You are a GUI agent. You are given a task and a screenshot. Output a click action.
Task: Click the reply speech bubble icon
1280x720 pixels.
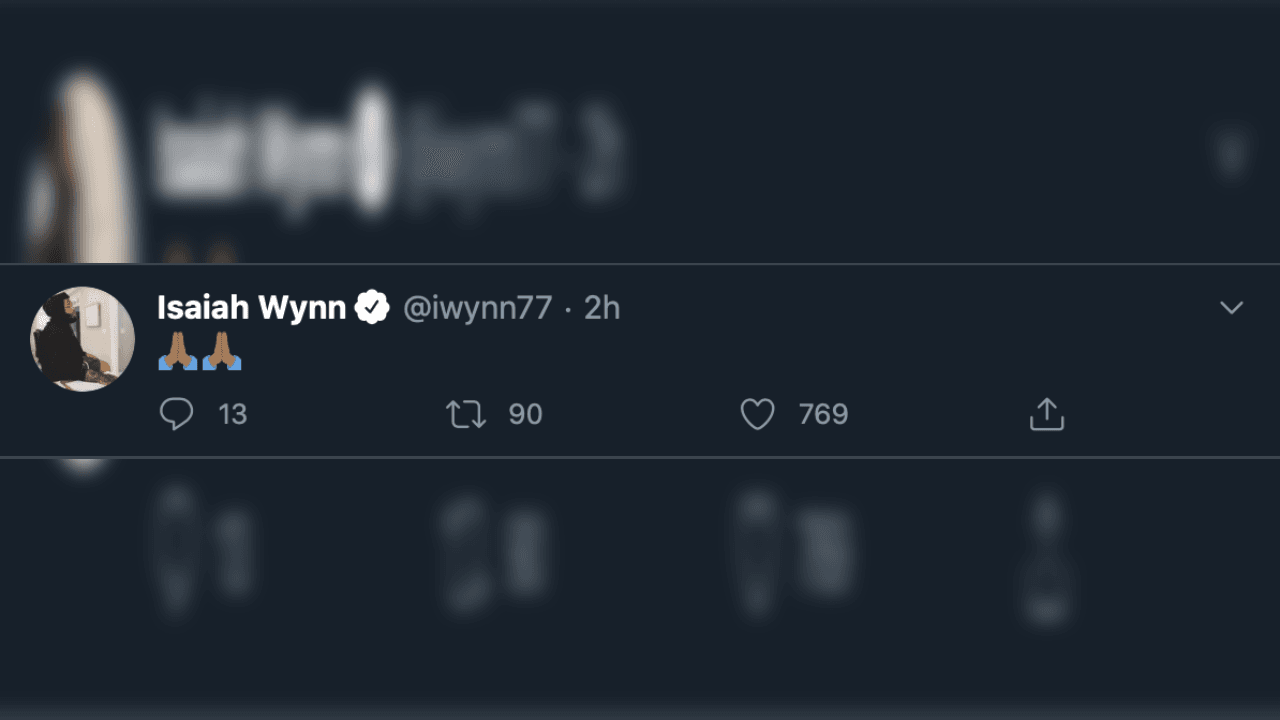pyautogui.click(x=176, y=414)
